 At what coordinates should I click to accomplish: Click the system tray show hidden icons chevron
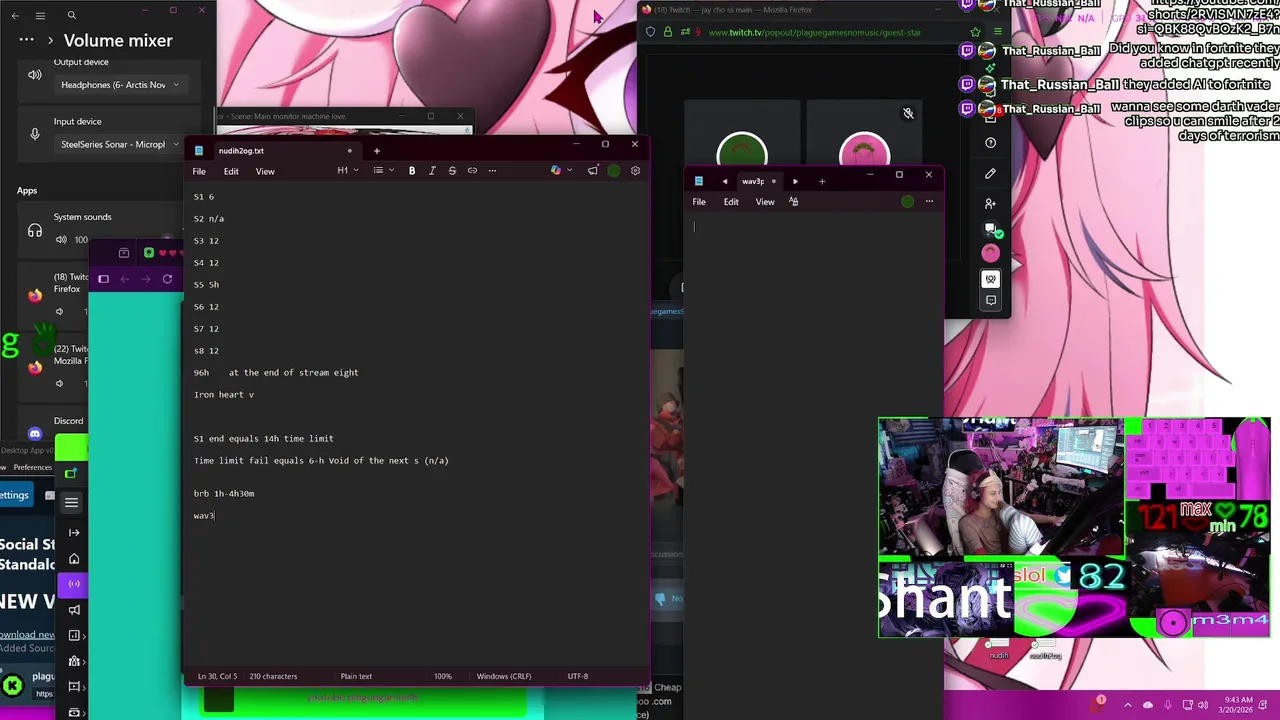tap(1128, 704)
